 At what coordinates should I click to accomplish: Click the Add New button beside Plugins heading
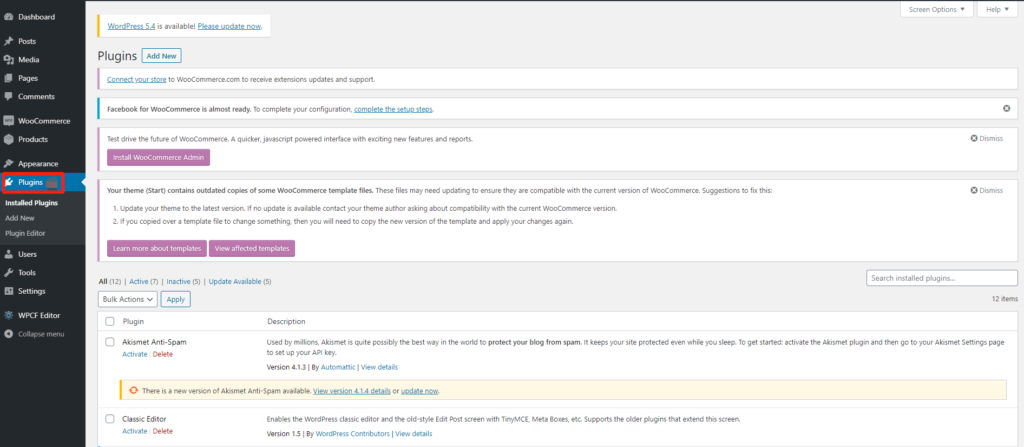(x=161, y=56)
